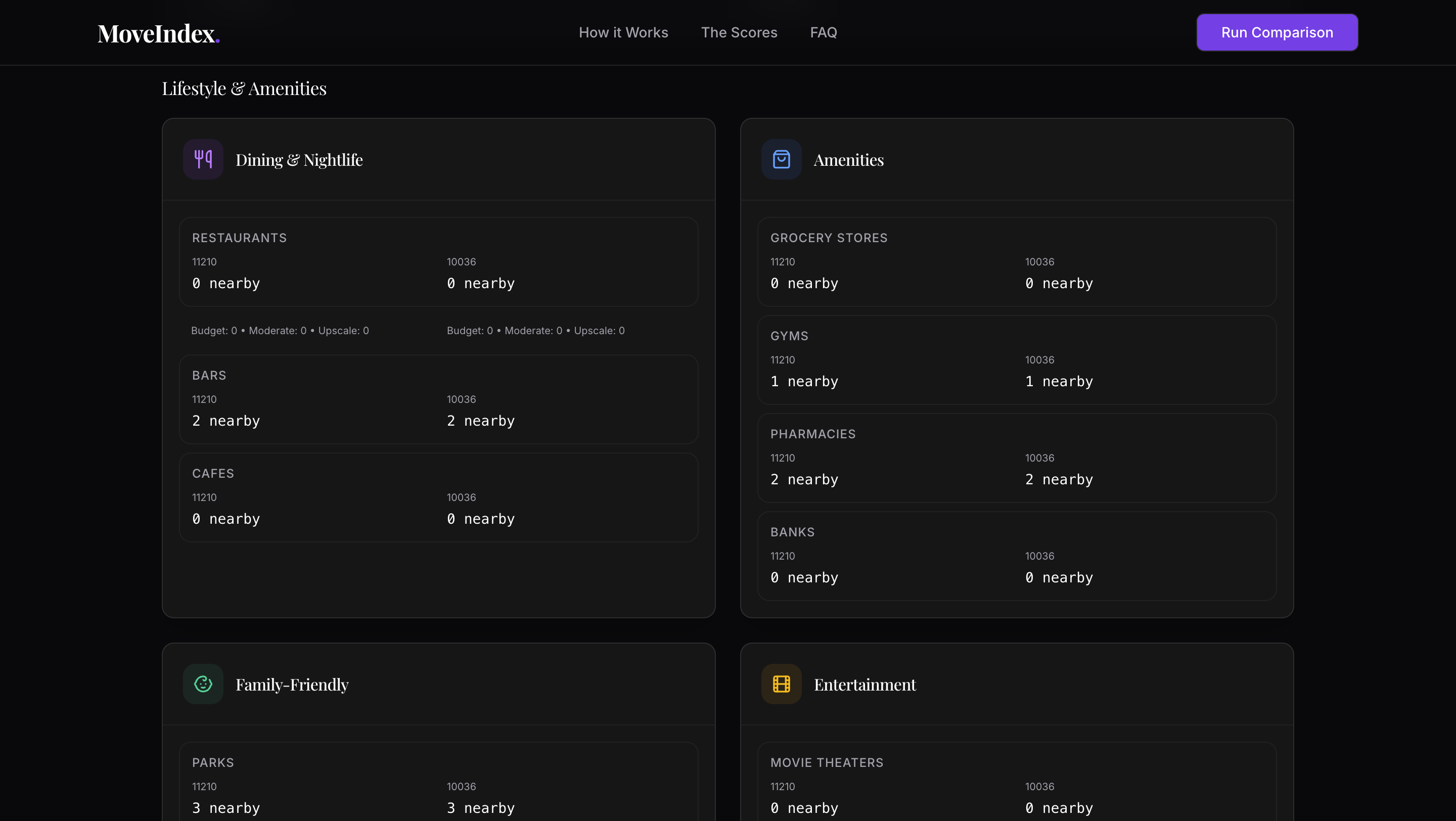Click the MoveIndex logo
The height and width of the screenshot is (821, 1456).
pyautogui.click(x=158, y=32)
